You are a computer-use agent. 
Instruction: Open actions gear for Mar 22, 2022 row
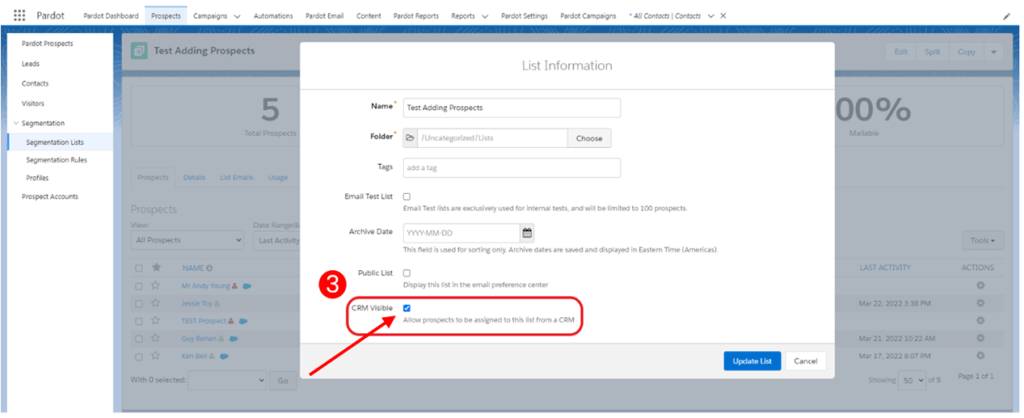980,303
